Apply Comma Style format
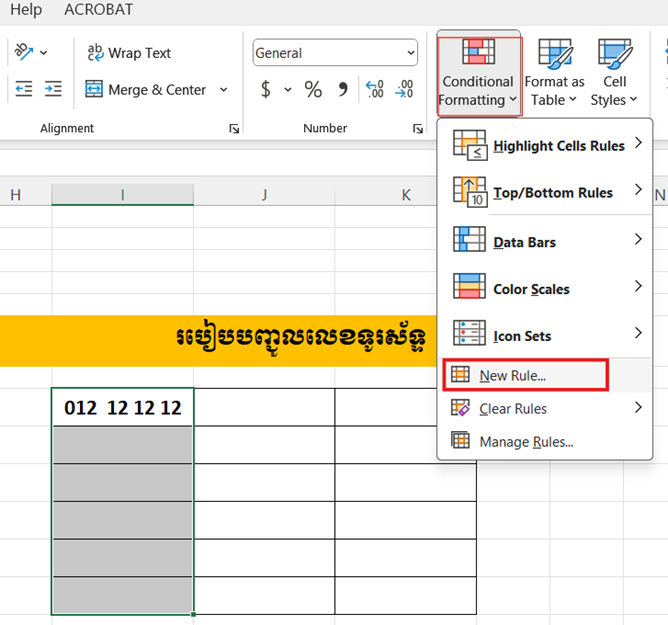Viewport: 668px width, 625px height. tap(343, 89)
